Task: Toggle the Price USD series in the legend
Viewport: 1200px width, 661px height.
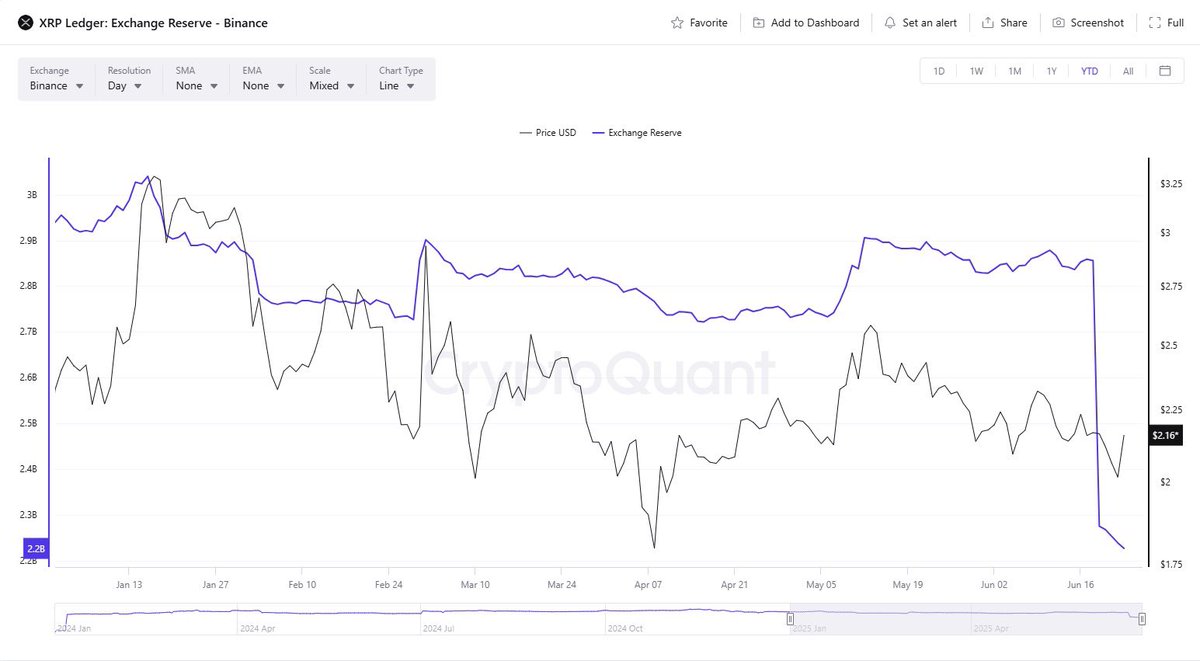Action: (x=547, y=132)
